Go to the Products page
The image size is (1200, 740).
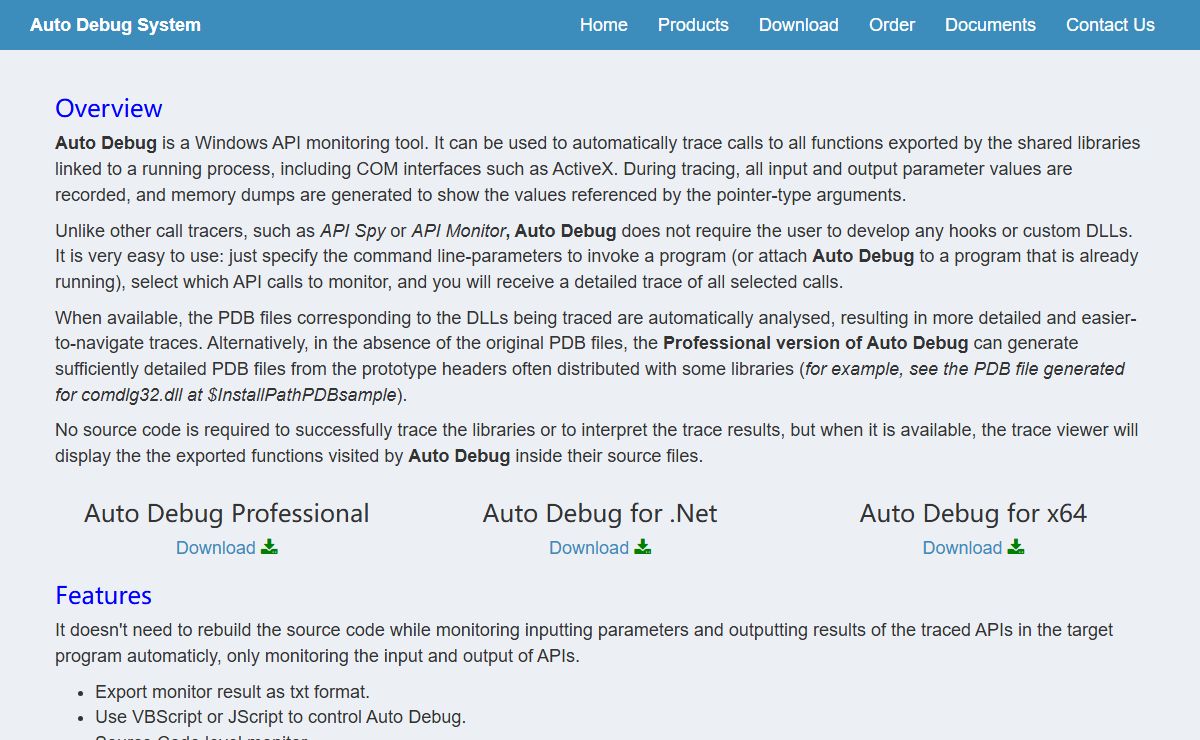pyautogui.click(x=693, y=25)
